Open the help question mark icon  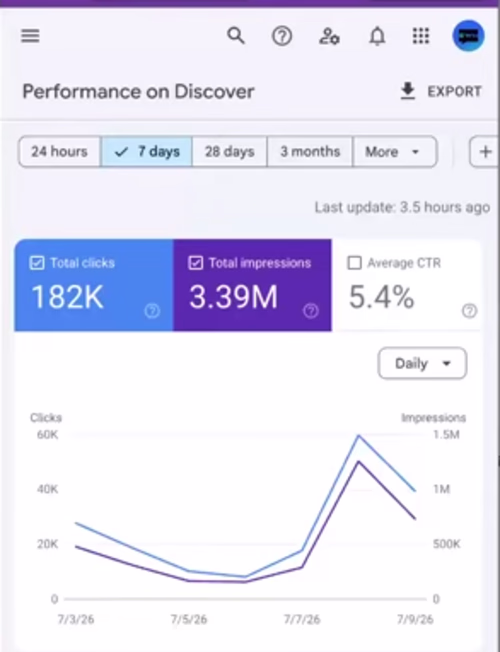click(x=282, y=36)
